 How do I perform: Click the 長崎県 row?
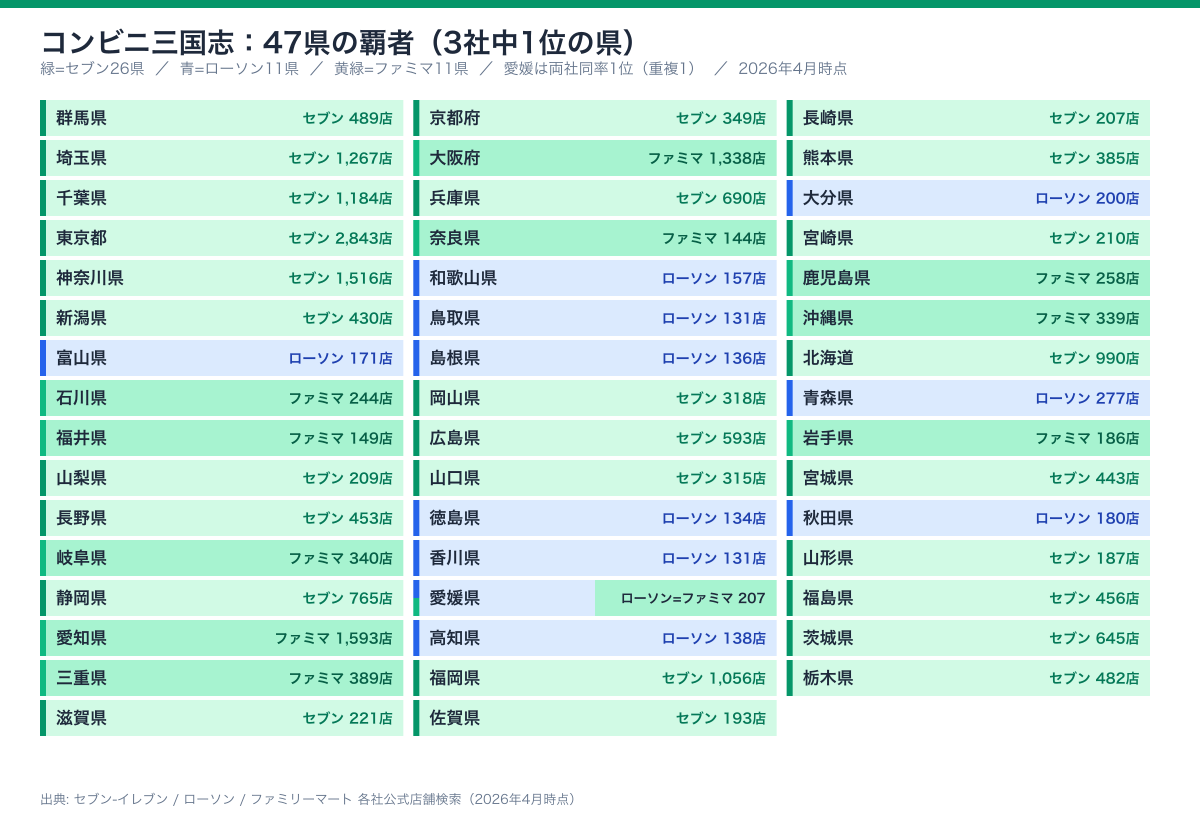click(968, 118)
